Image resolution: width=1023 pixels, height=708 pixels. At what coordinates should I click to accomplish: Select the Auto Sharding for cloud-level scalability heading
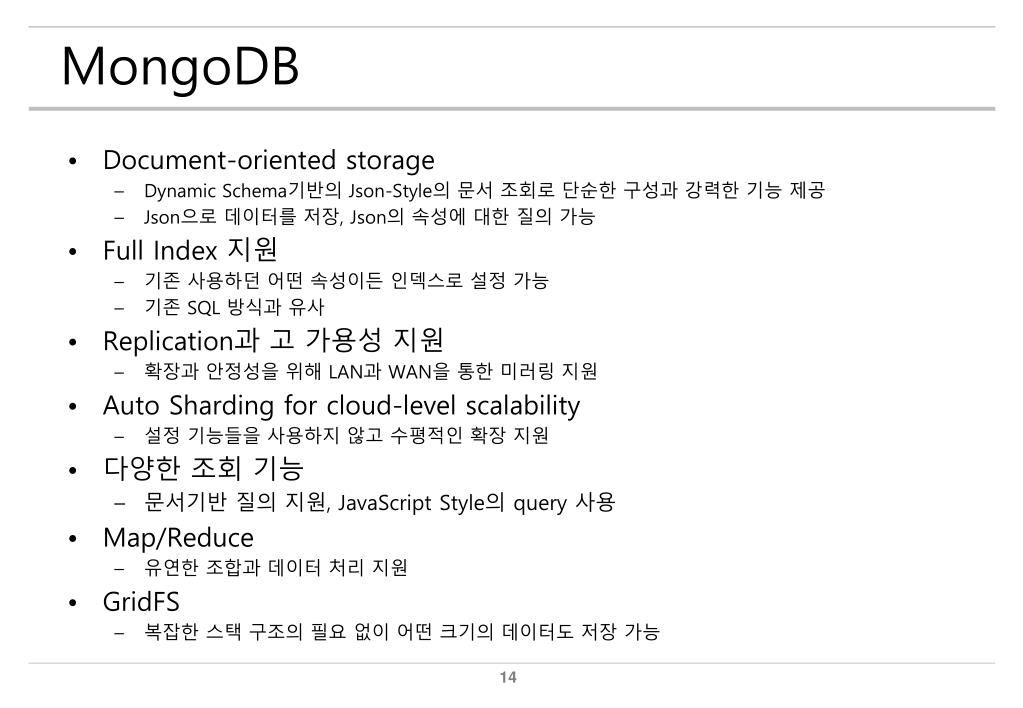pyautogui.click(x=341, y=406)
